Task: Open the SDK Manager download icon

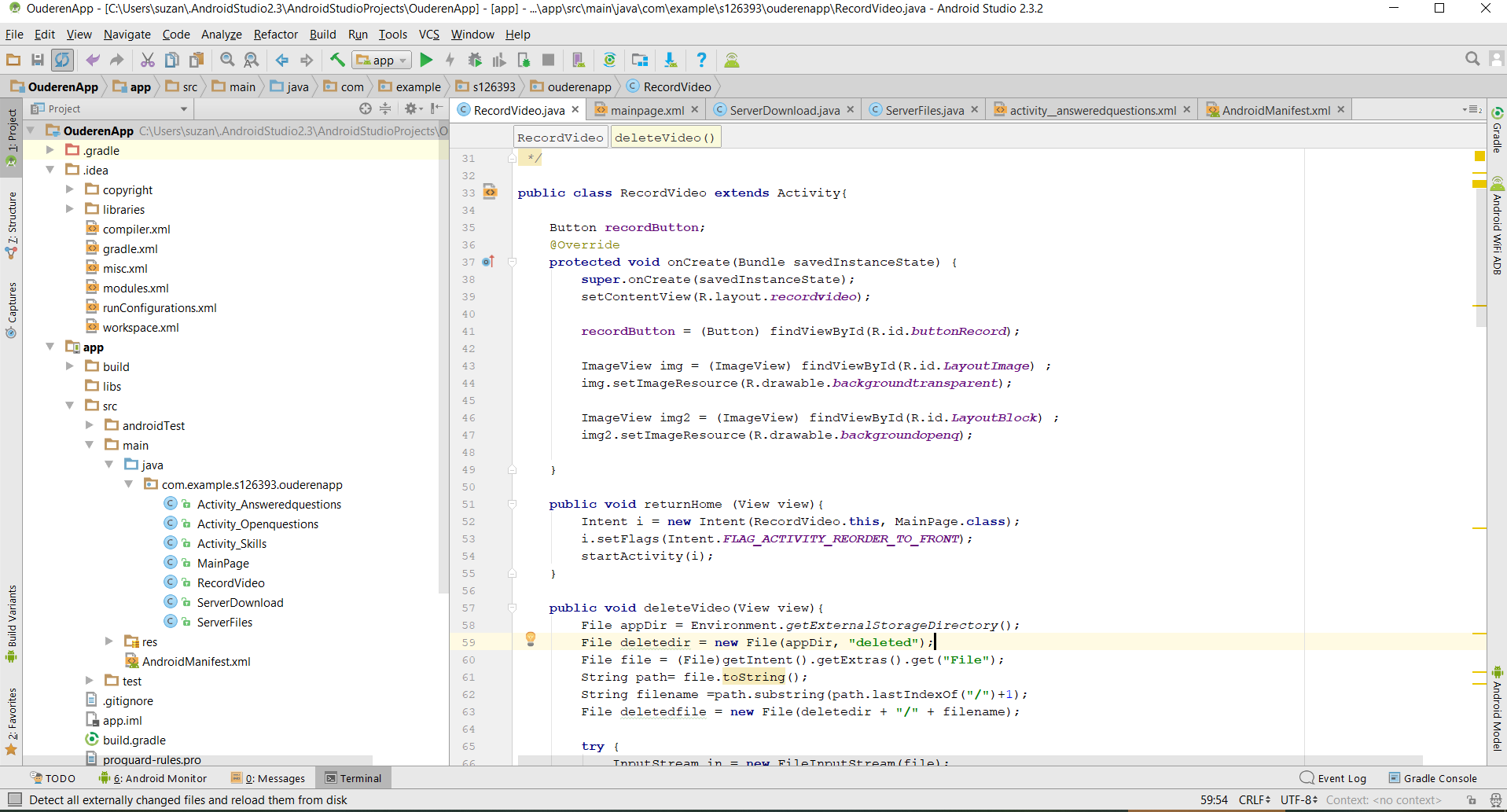Action: coord(670,60)
